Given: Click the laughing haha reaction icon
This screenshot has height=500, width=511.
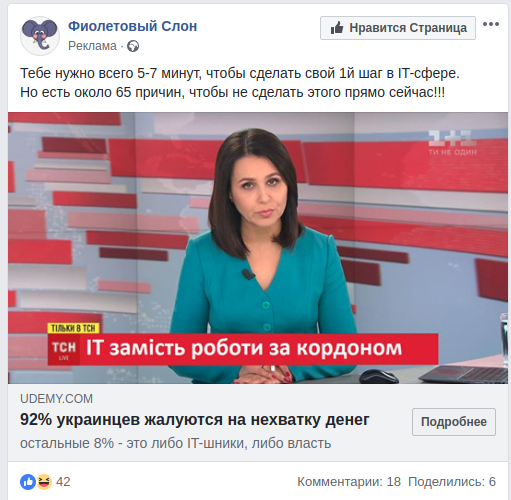Looking at the screenshot, I should point(44,482).
